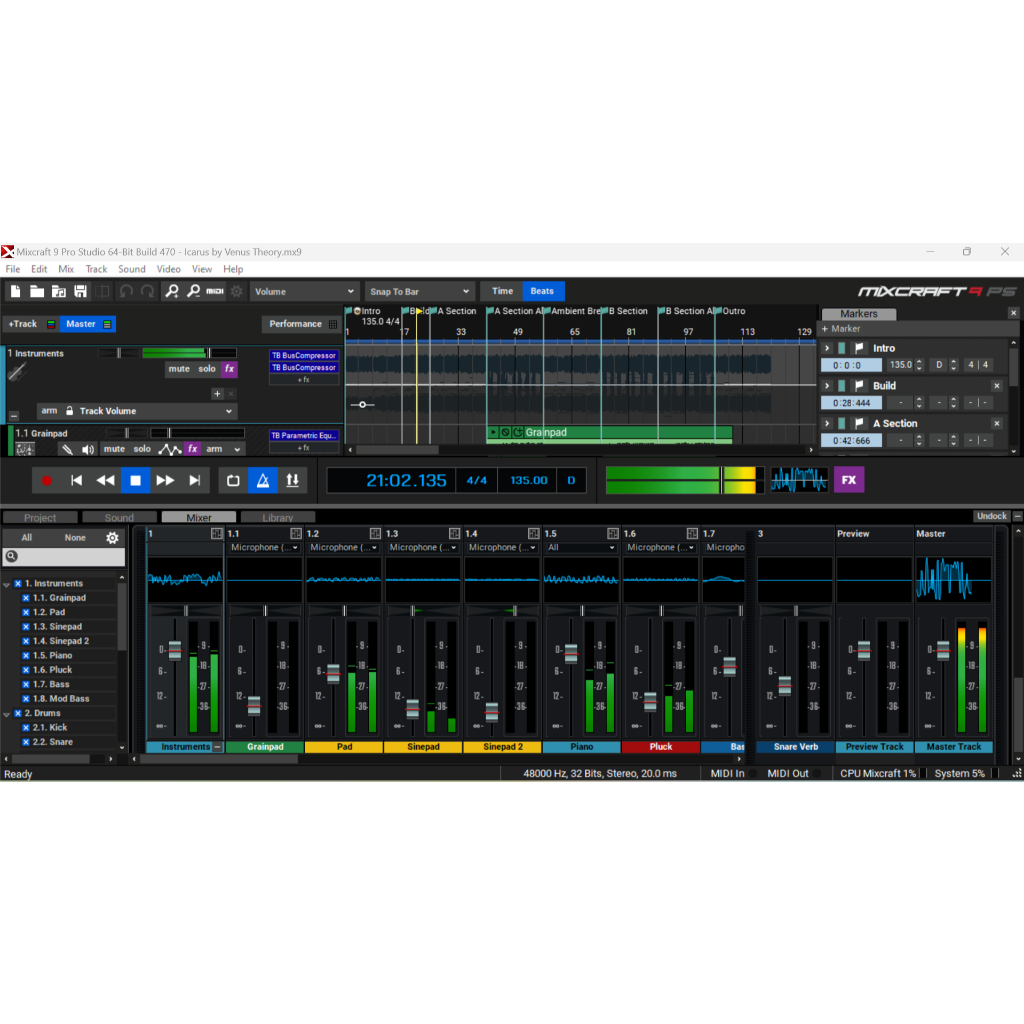
Task: Open the File menu
Action: click(12, 269)
